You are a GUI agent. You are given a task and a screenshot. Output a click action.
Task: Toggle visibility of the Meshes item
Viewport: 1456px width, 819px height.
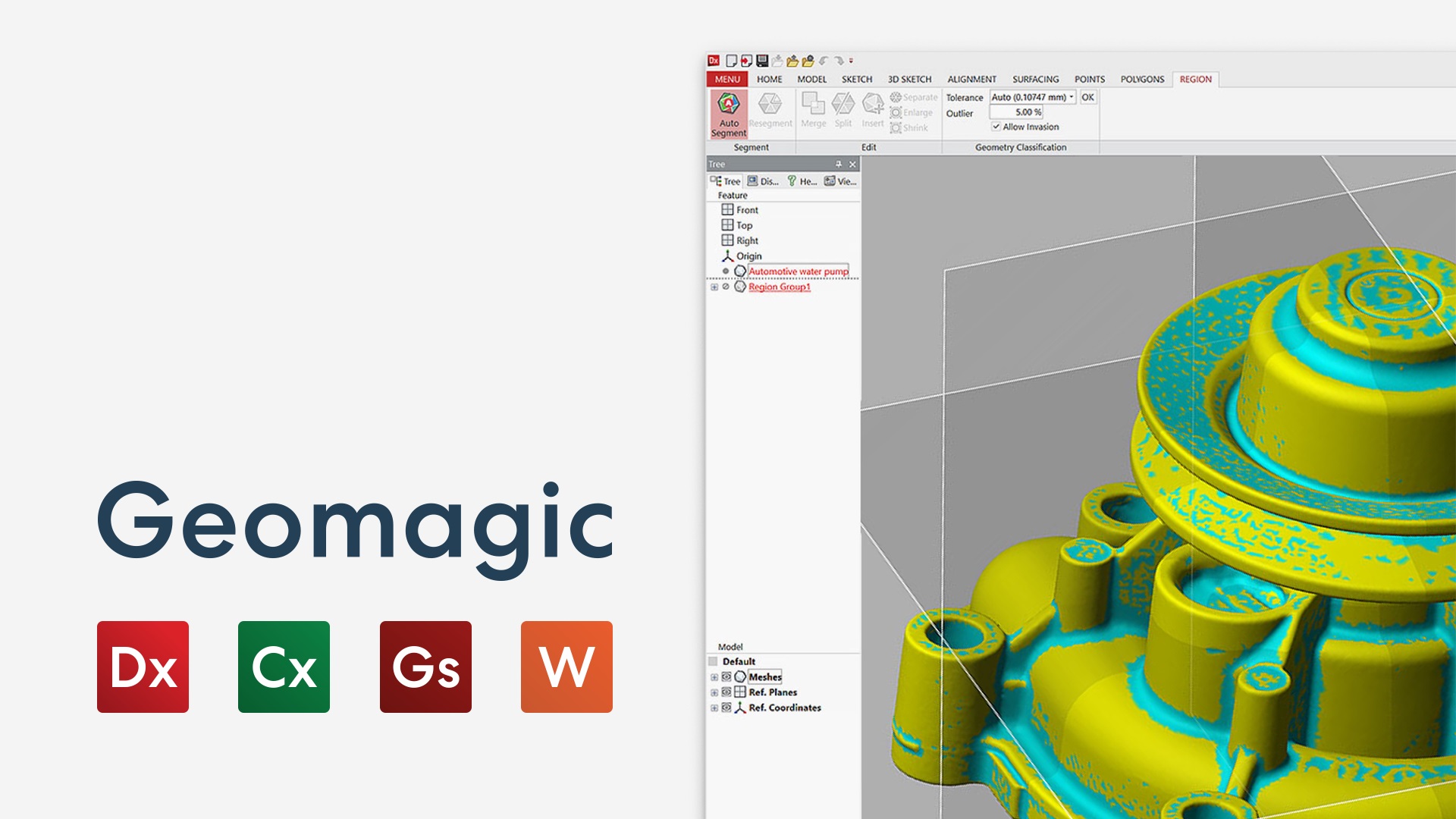tap(726, 676)
